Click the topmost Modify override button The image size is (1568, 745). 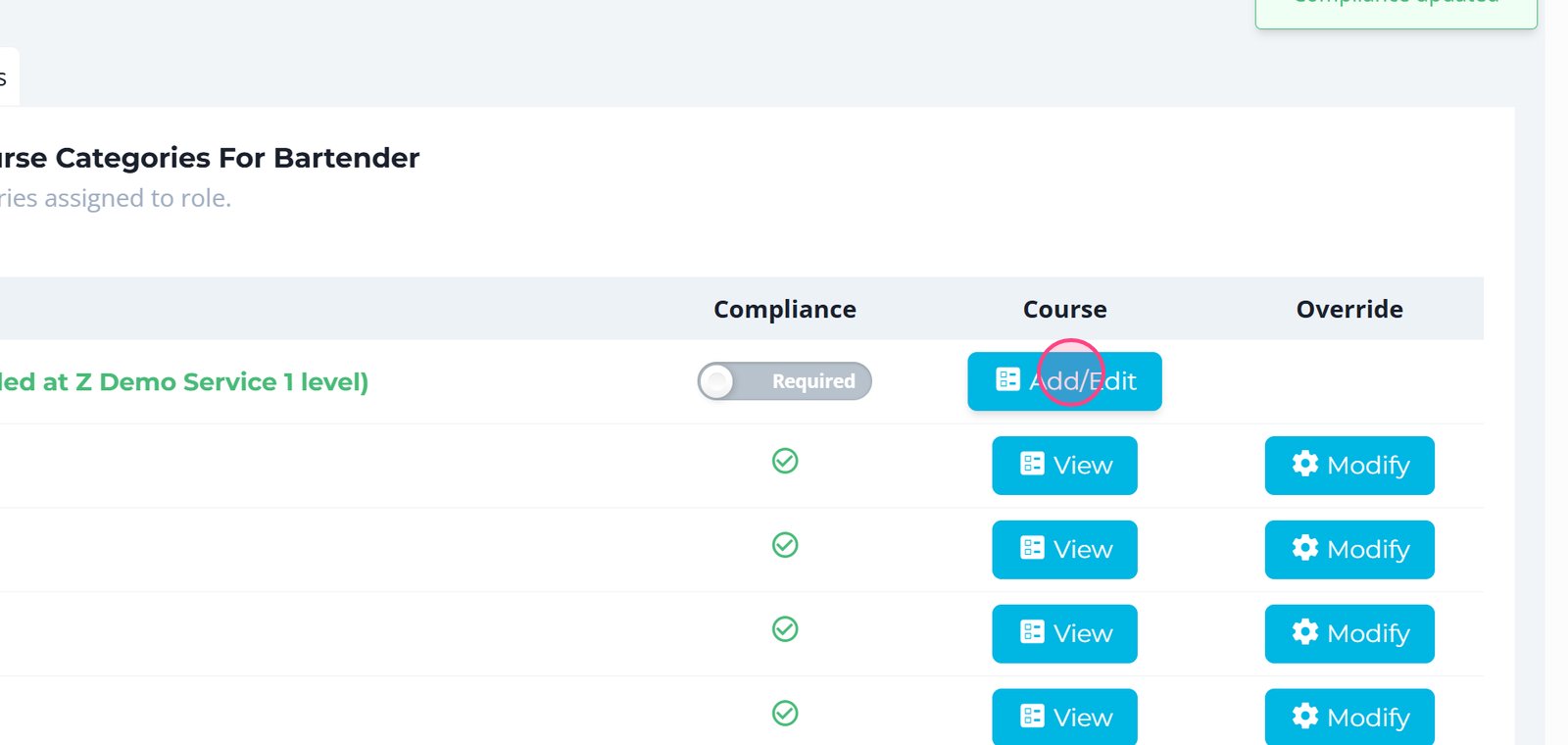point(1349,466)
